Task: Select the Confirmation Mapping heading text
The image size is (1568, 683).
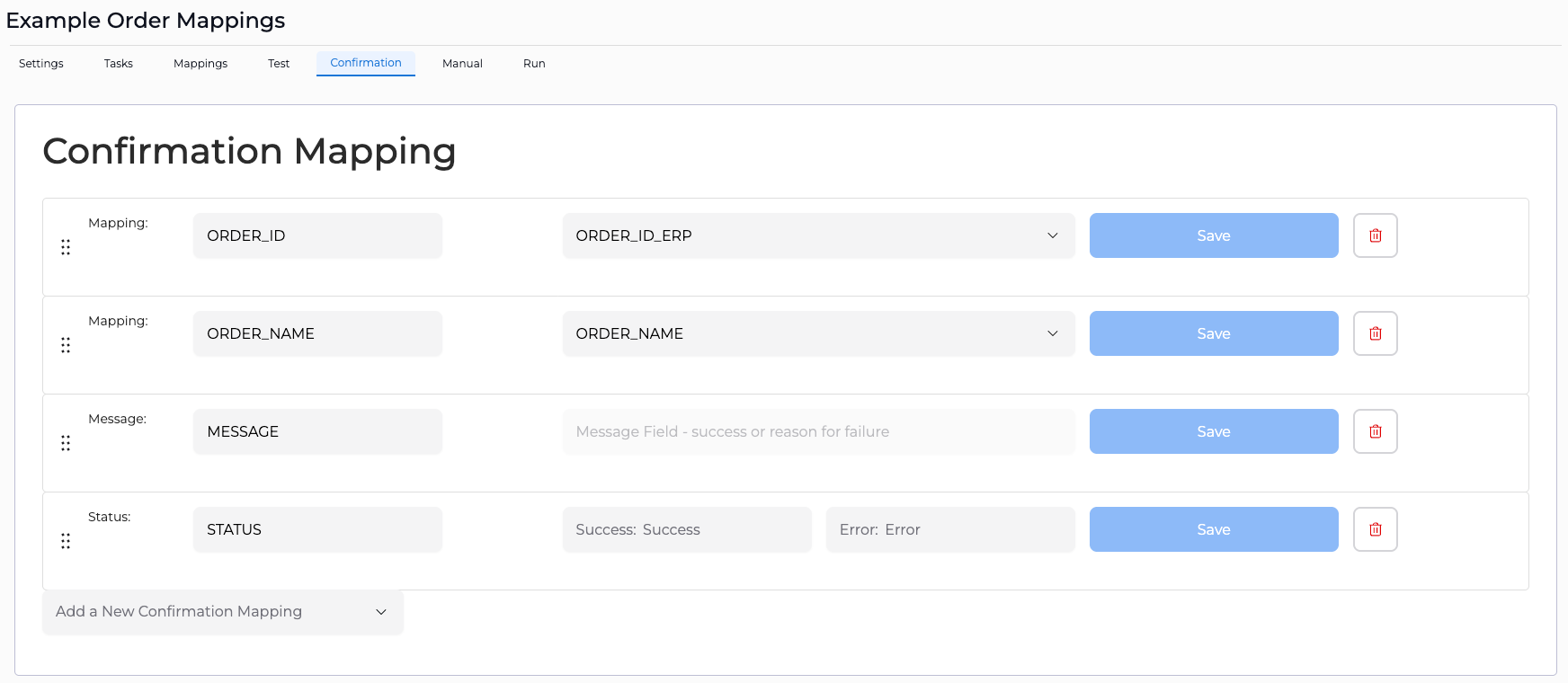Action: point(249,151)
